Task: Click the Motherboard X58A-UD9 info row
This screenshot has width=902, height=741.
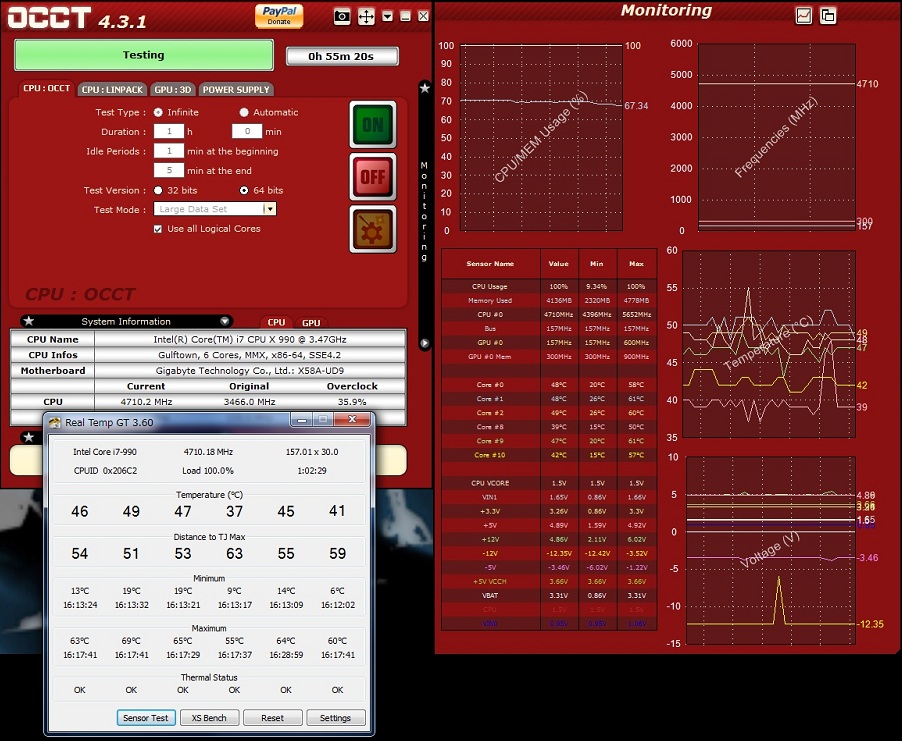Action: pos(208,370)
